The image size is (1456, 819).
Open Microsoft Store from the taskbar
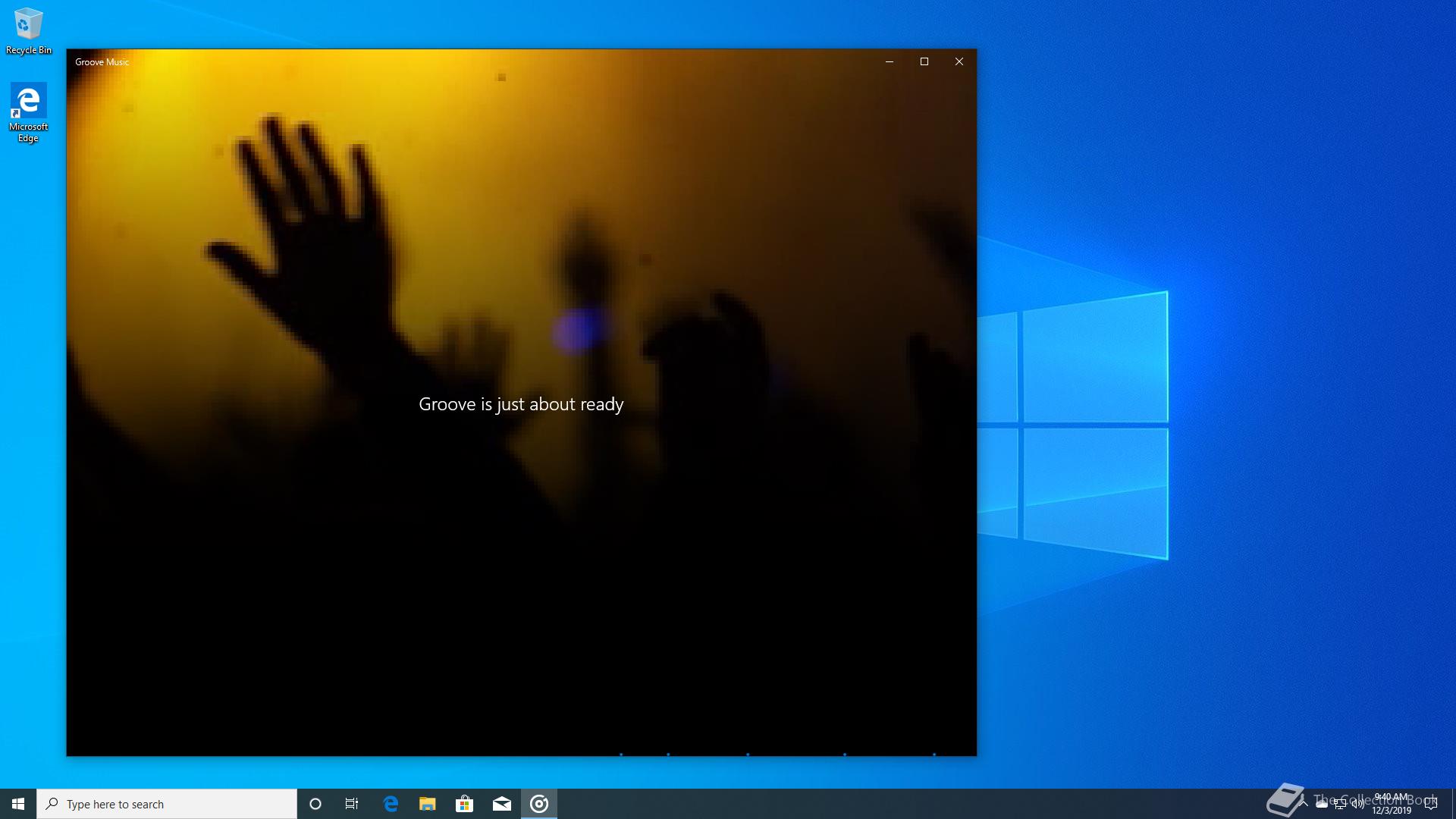465,804
